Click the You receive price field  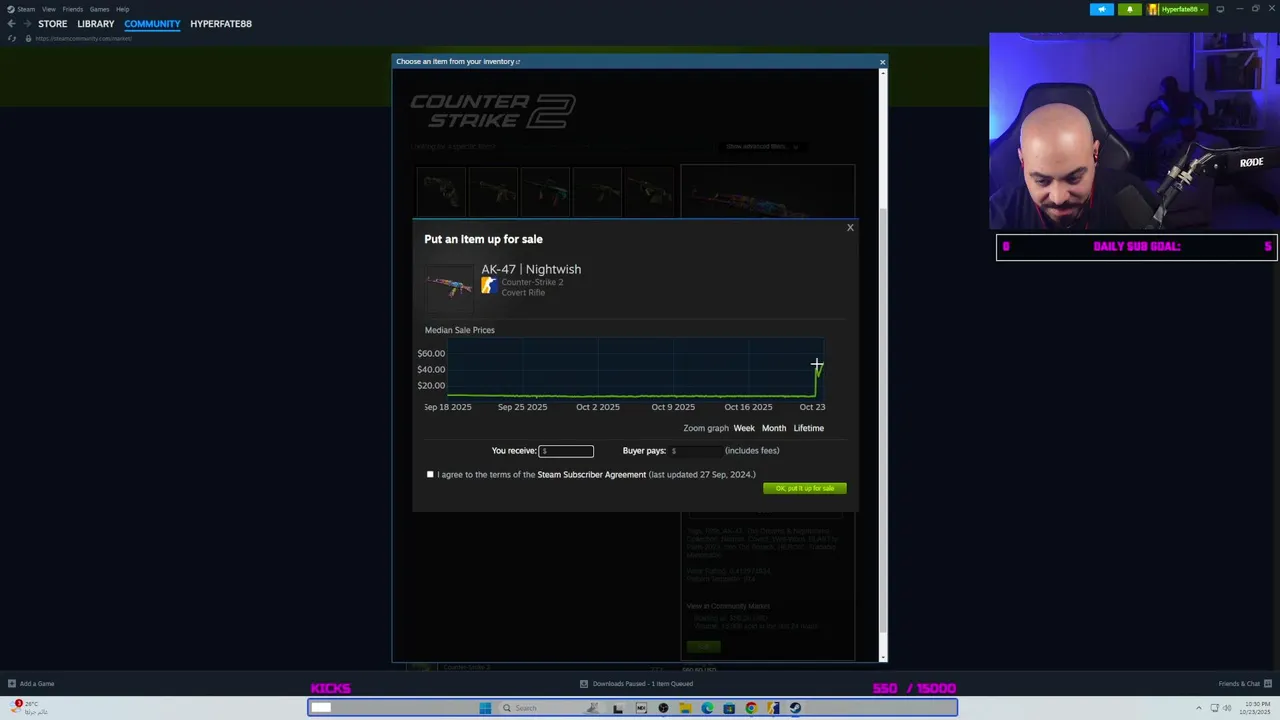[566, 451]
